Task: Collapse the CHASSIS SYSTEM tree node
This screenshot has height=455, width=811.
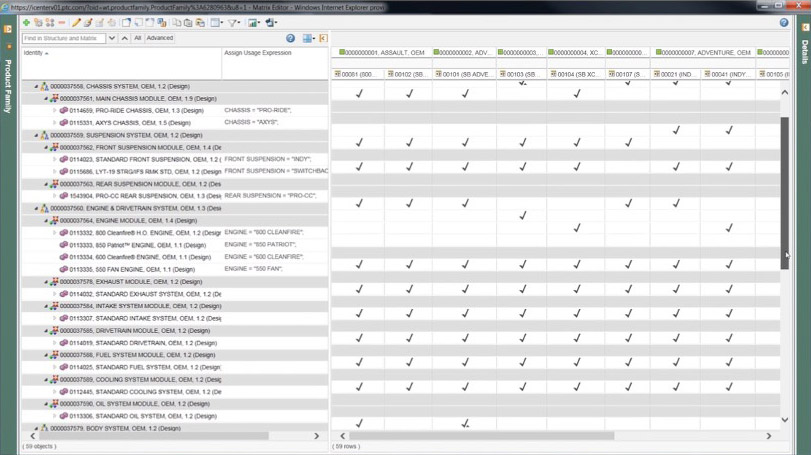Action: click(x=36, y=87)
